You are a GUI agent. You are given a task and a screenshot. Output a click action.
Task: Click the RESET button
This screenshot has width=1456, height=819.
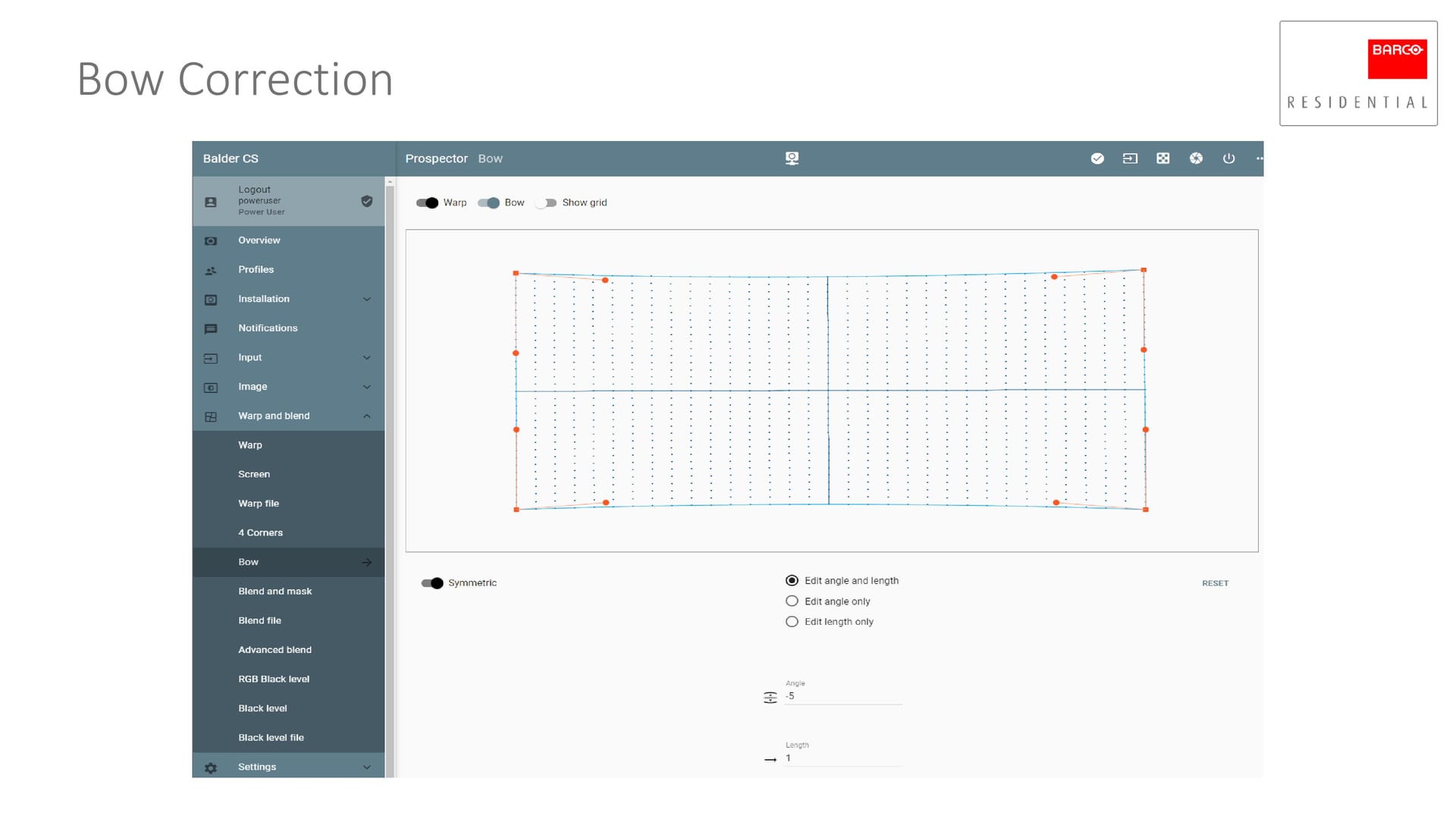pos(1215,583)
